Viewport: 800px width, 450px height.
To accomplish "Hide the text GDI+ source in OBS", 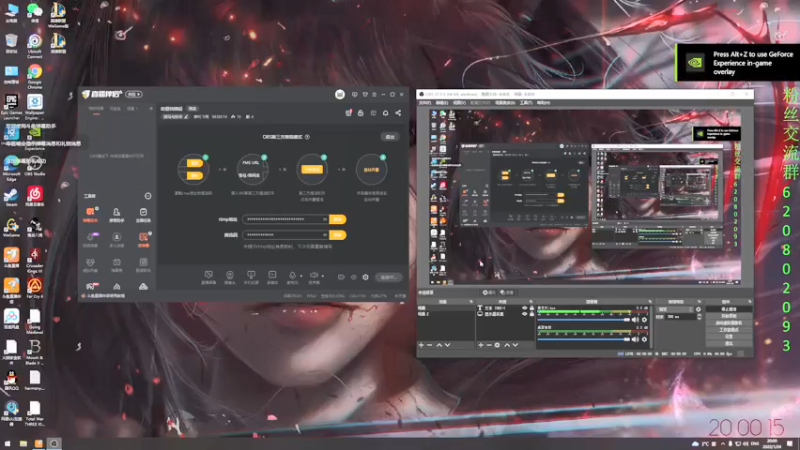I will [524, 308].
